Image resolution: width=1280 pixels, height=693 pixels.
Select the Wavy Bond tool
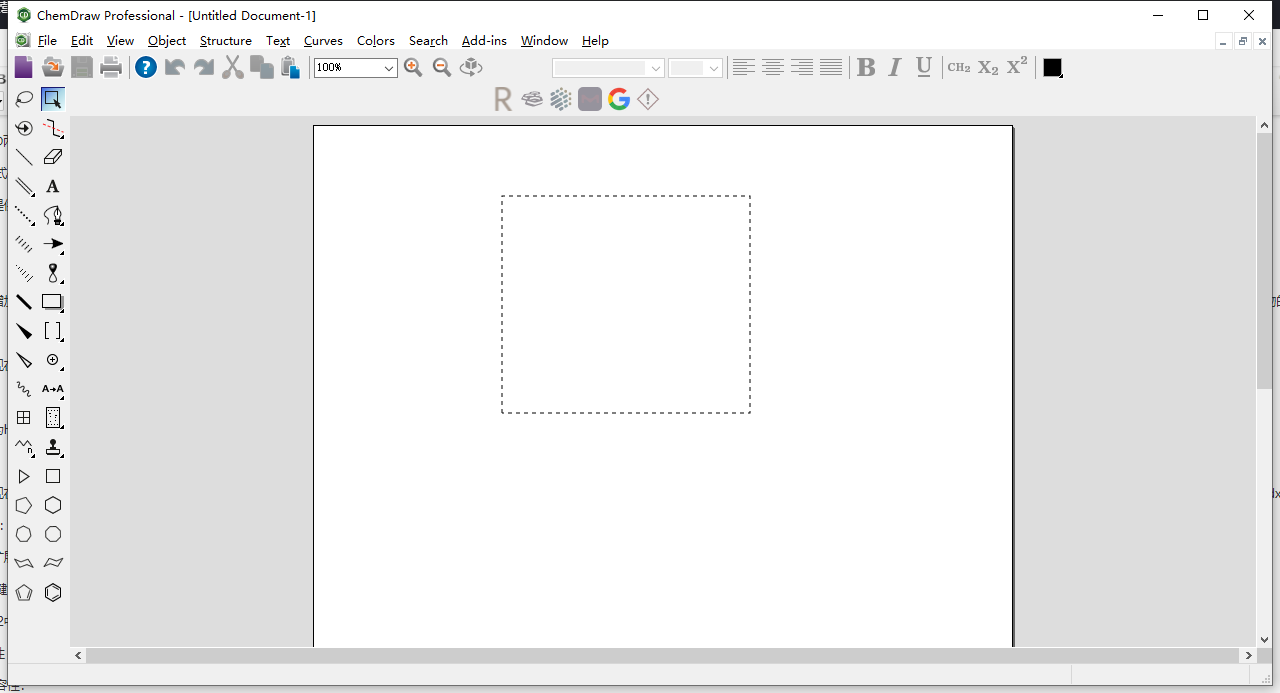point(24,389)
